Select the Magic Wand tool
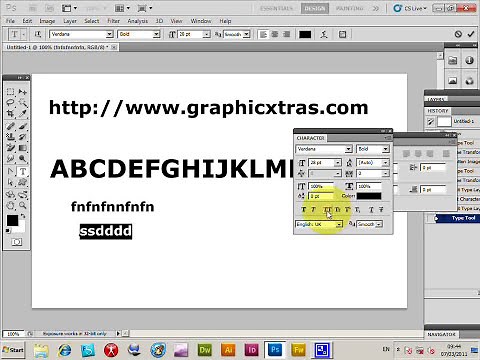 pos(22,103)
